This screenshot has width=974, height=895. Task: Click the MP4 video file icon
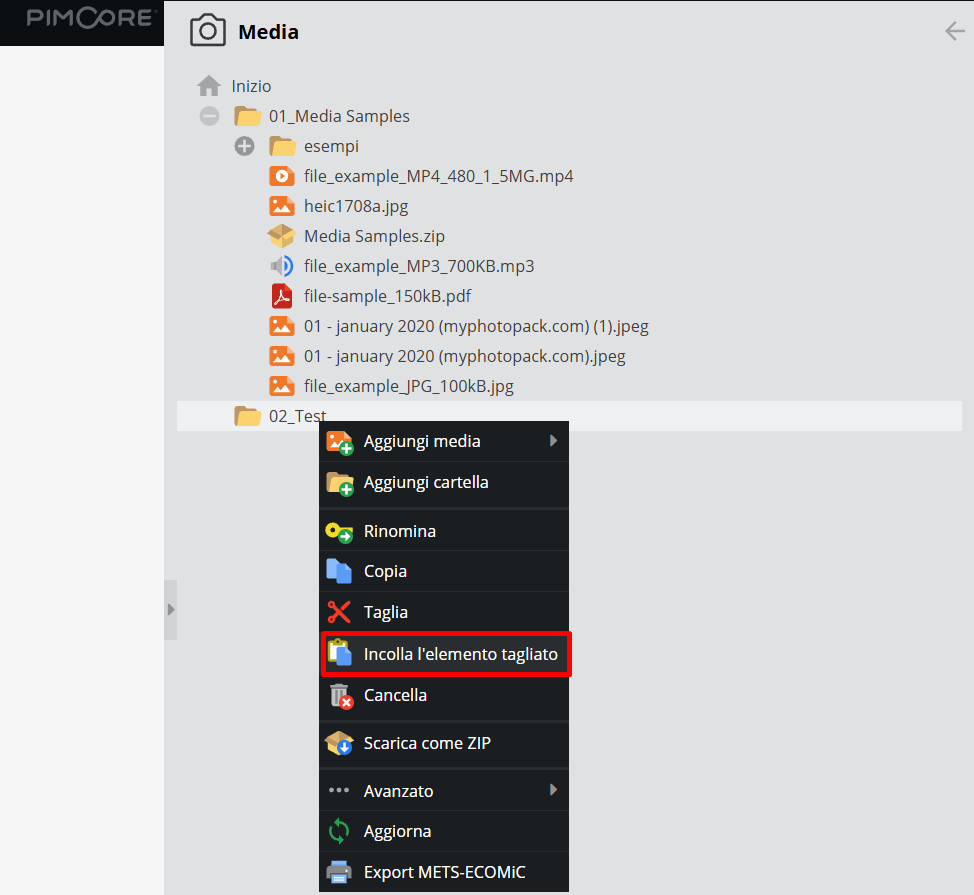click(282, 176)
